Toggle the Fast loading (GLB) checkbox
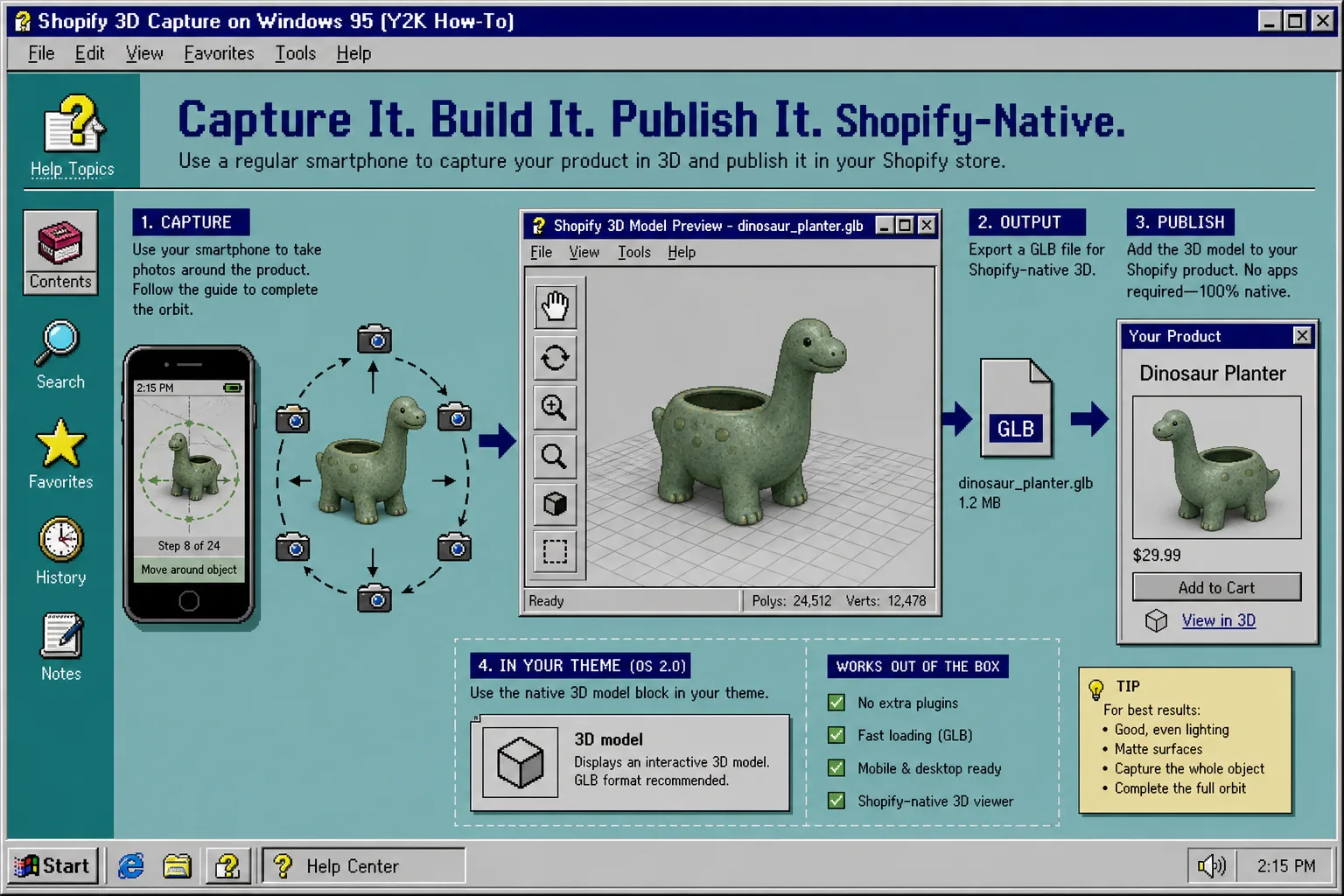Image resolution: width=1344 pixels, height=896 pixels. point(836,735)
